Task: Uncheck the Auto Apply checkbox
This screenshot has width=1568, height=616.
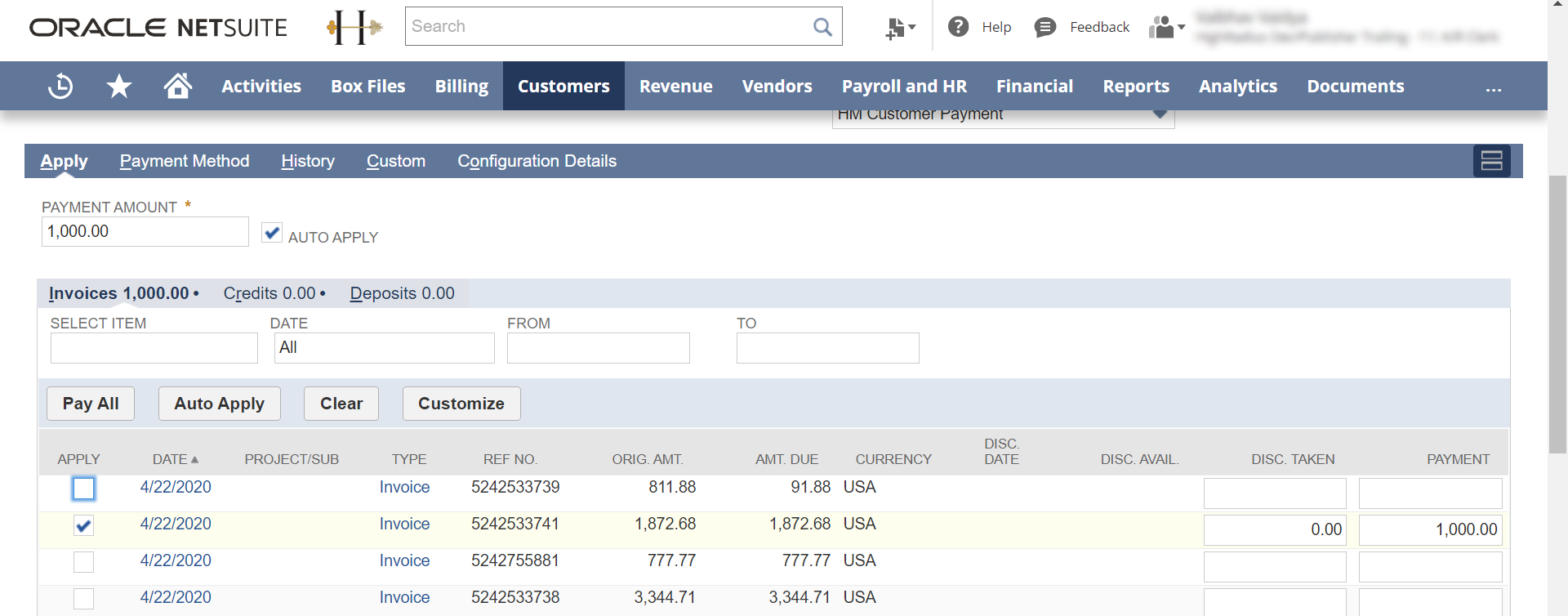Action: 272,233
